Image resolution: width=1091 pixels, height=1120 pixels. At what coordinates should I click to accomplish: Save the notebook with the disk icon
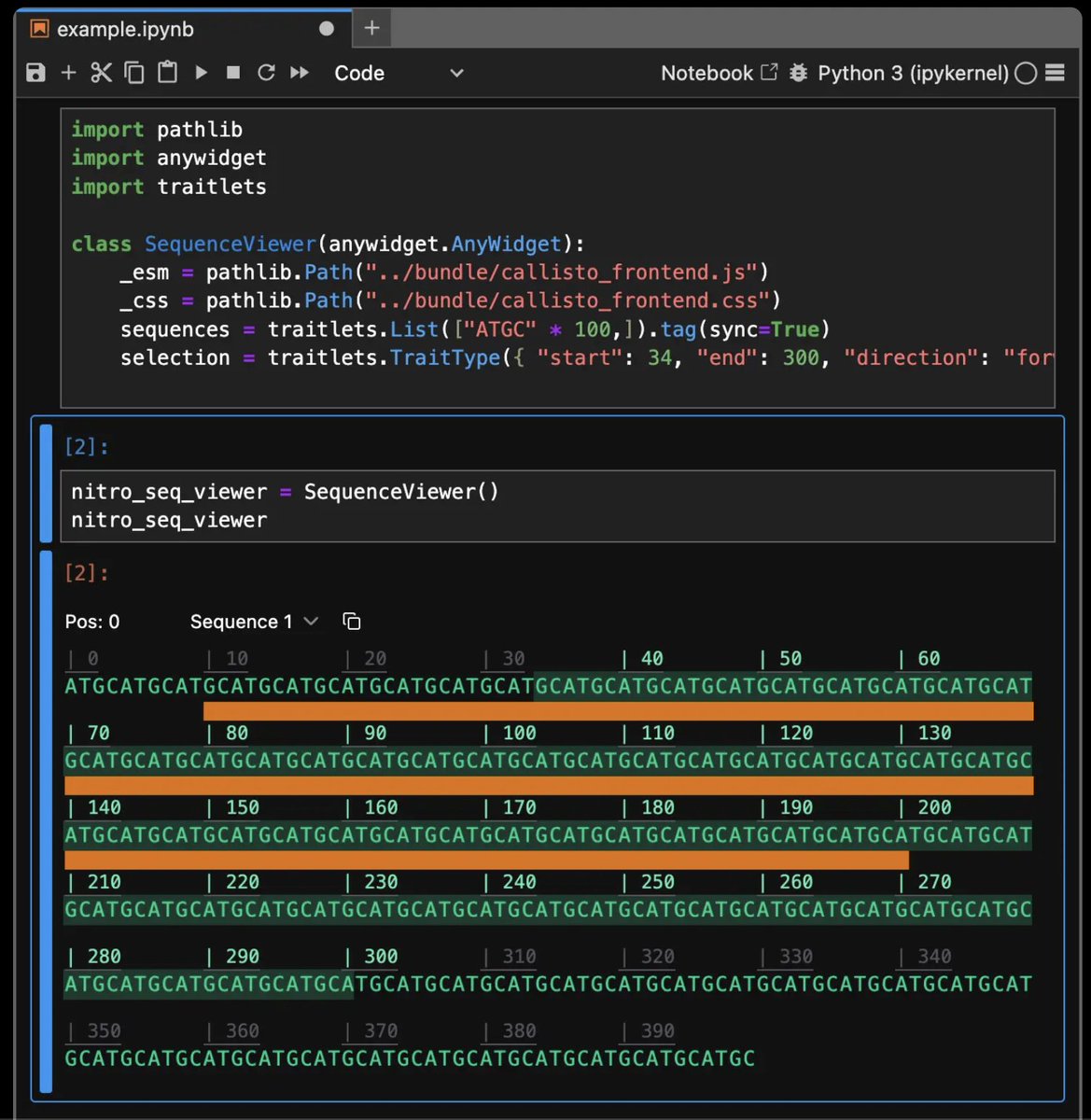click(x=35, y=73)
